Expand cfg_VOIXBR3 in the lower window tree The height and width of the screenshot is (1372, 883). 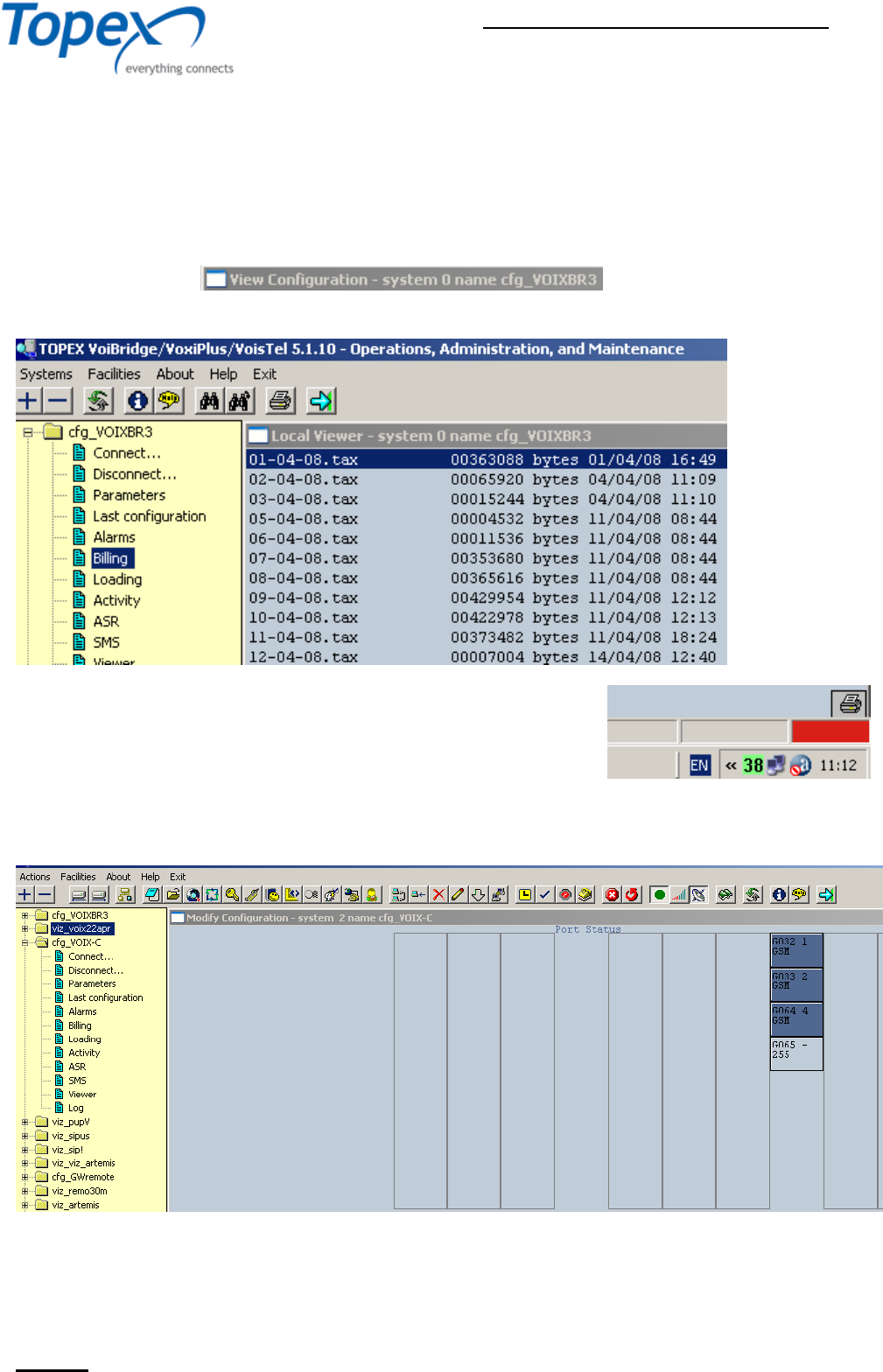click(25, 915)
